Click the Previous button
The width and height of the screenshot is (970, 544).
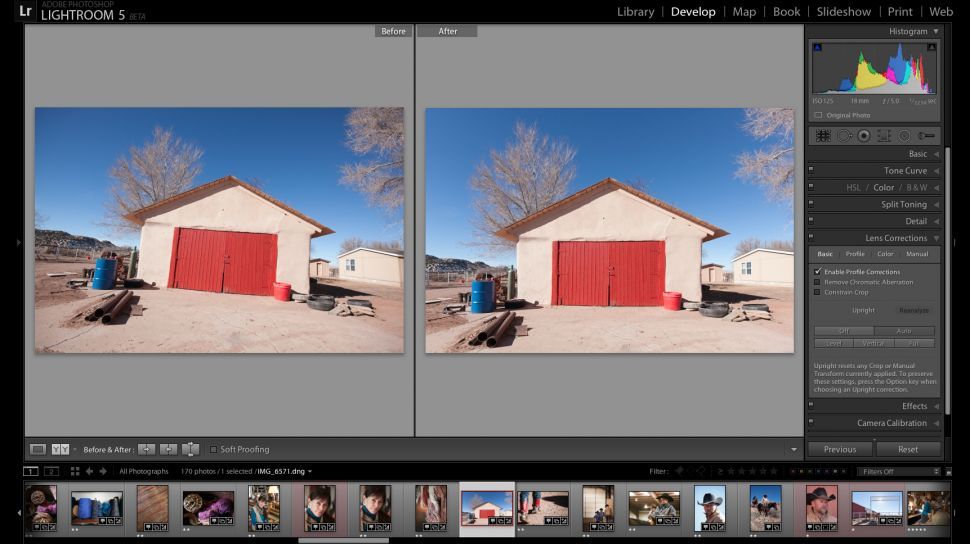point(840,449)
